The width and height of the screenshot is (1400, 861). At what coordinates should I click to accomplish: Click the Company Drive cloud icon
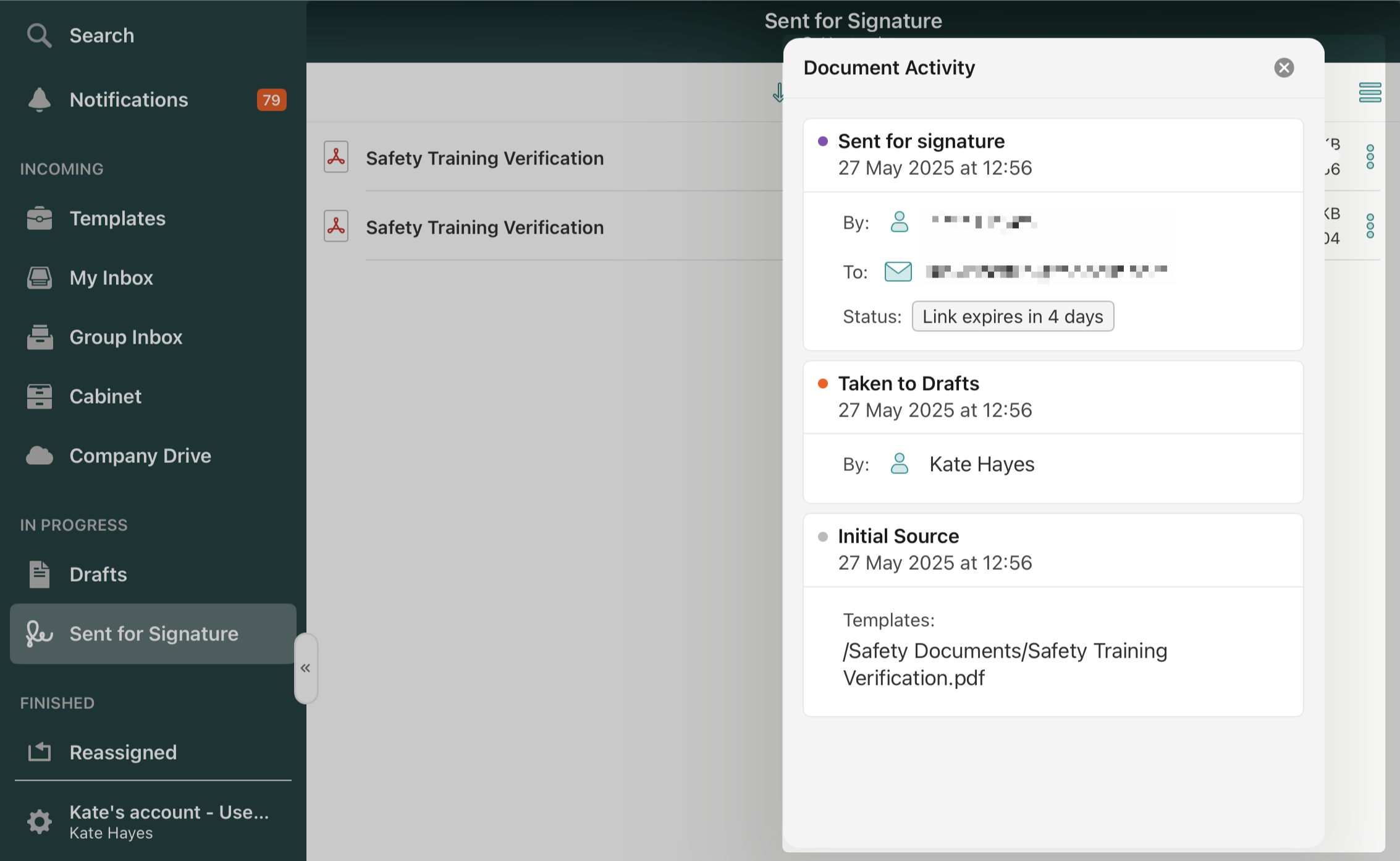point(40,456)
